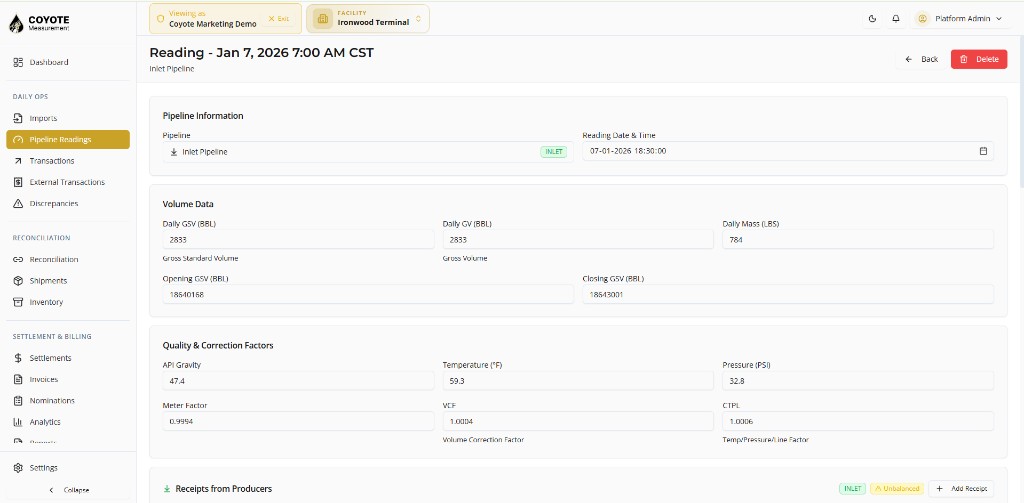This screenshot has width=1024, height=503.
Task: Click the Inlet Pipeline field
Action: tap(368, 152)
